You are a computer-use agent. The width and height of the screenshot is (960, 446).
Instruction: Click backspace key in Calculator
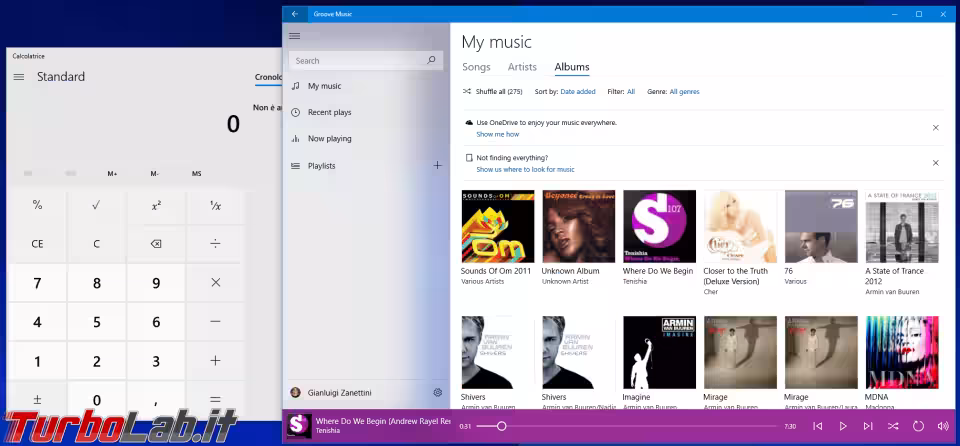(156, 244)
